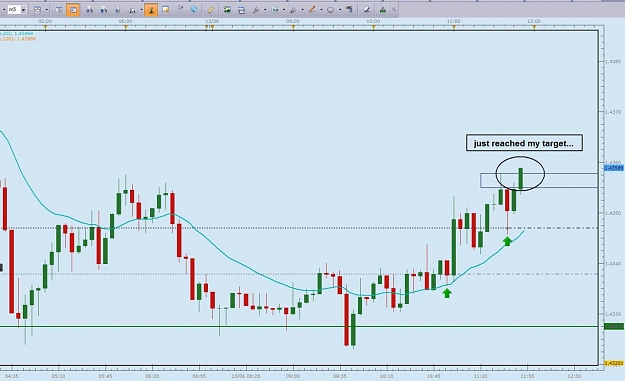Image resolution: width=625 pixels, height=381 pixels.
Task: Toggle the highlighted orange chart panel icon
Action: (73, 10)
